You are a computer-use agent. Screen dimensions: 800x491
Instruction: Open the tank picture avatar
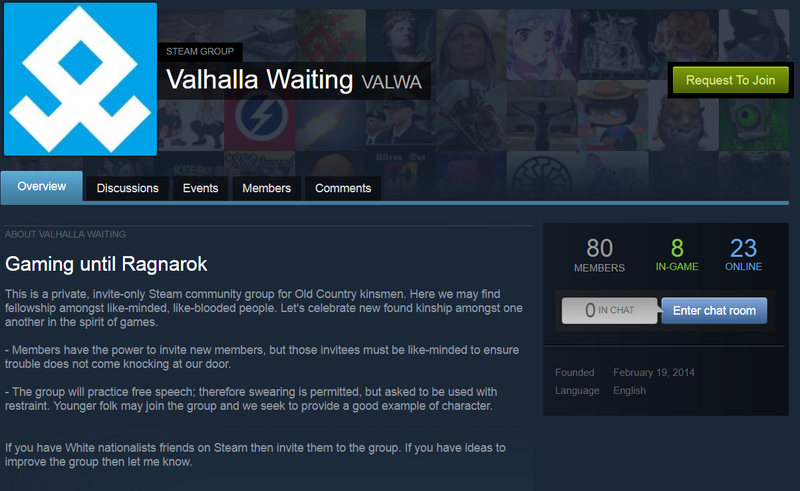pyautogui.click(x=260, y=36)
